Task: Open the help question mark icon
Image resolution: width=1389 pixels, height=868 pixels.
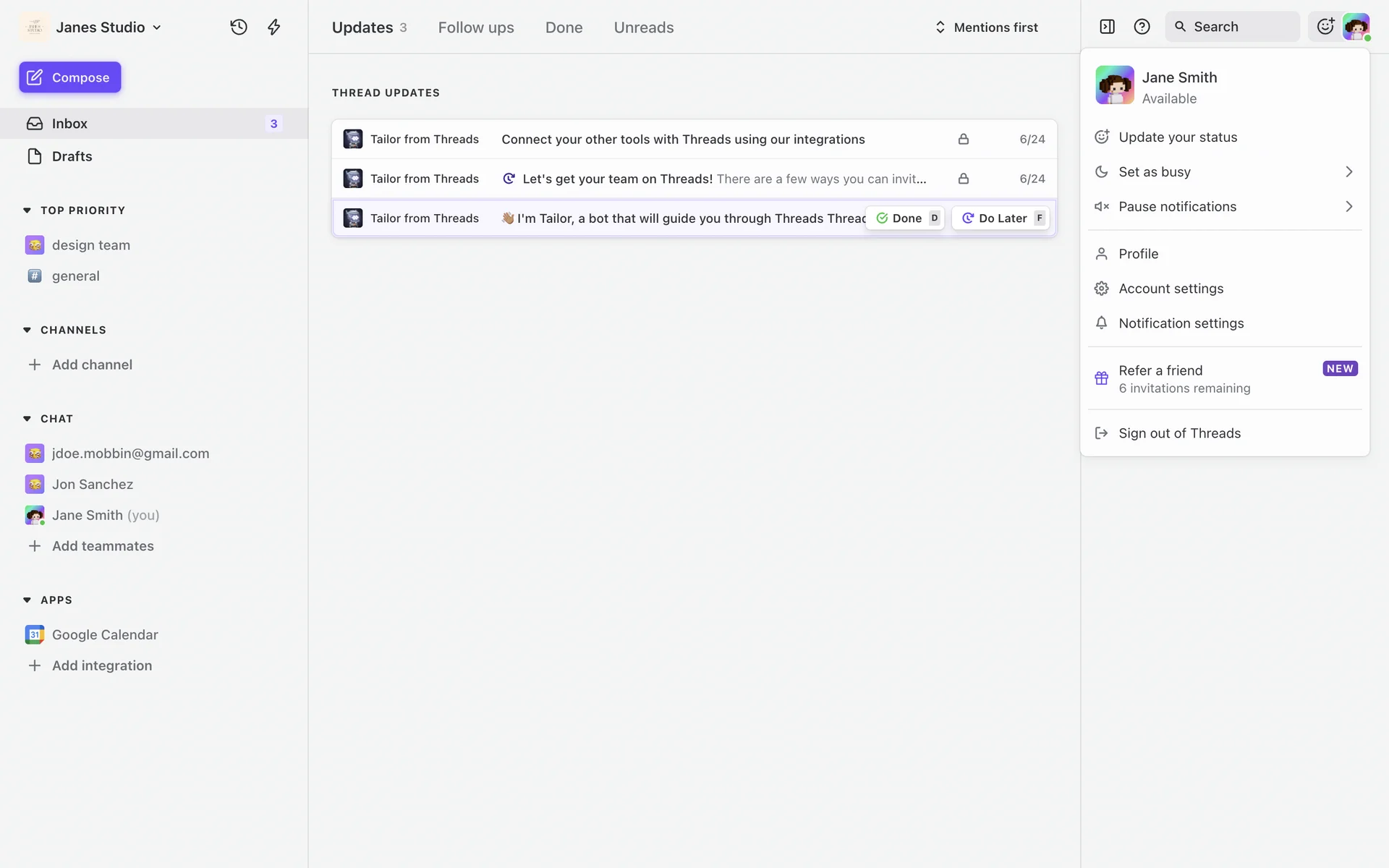Action: pyautogui.click(x=1142, y=27)
